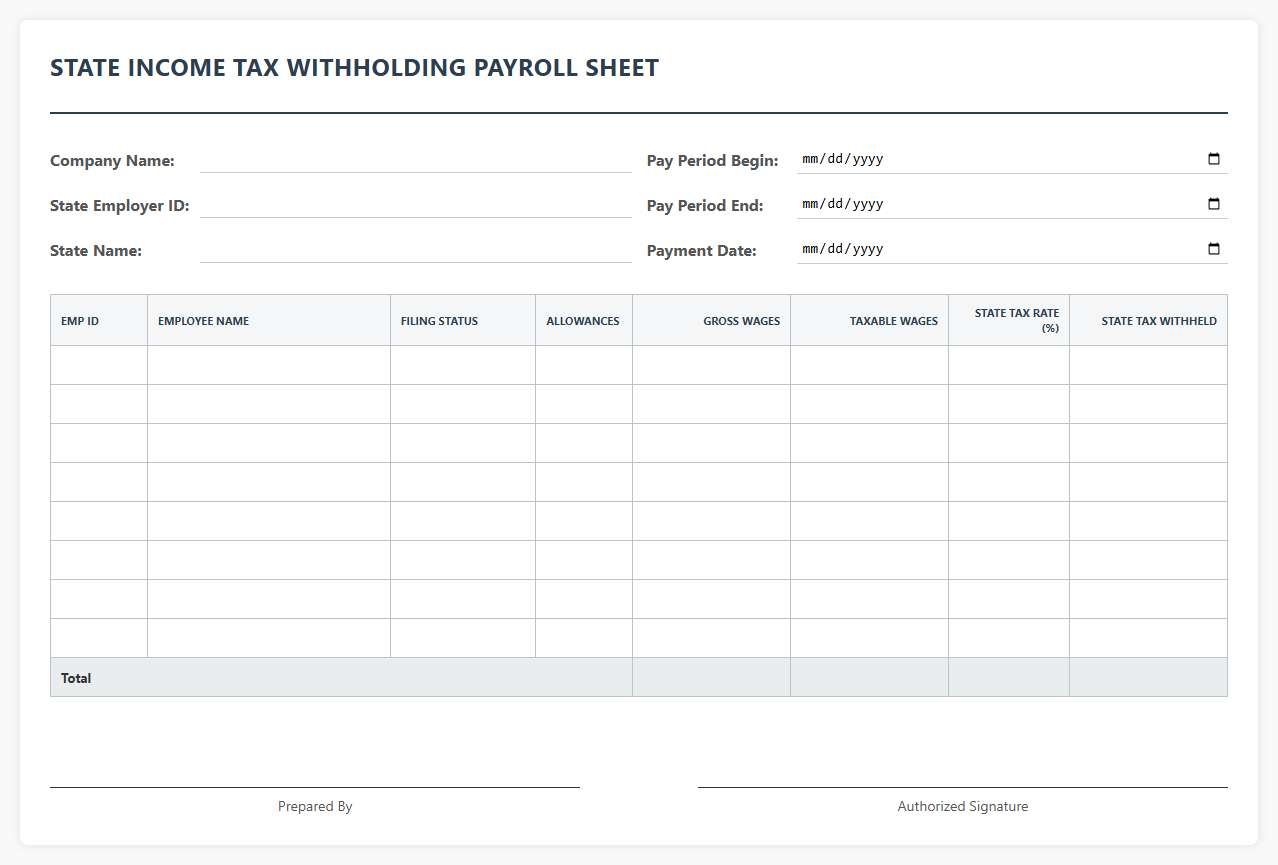The width and height of the screenshot is (1278, 865).
Task: Open calendar picker for Pay Period End
Action: pos(1214,204)
